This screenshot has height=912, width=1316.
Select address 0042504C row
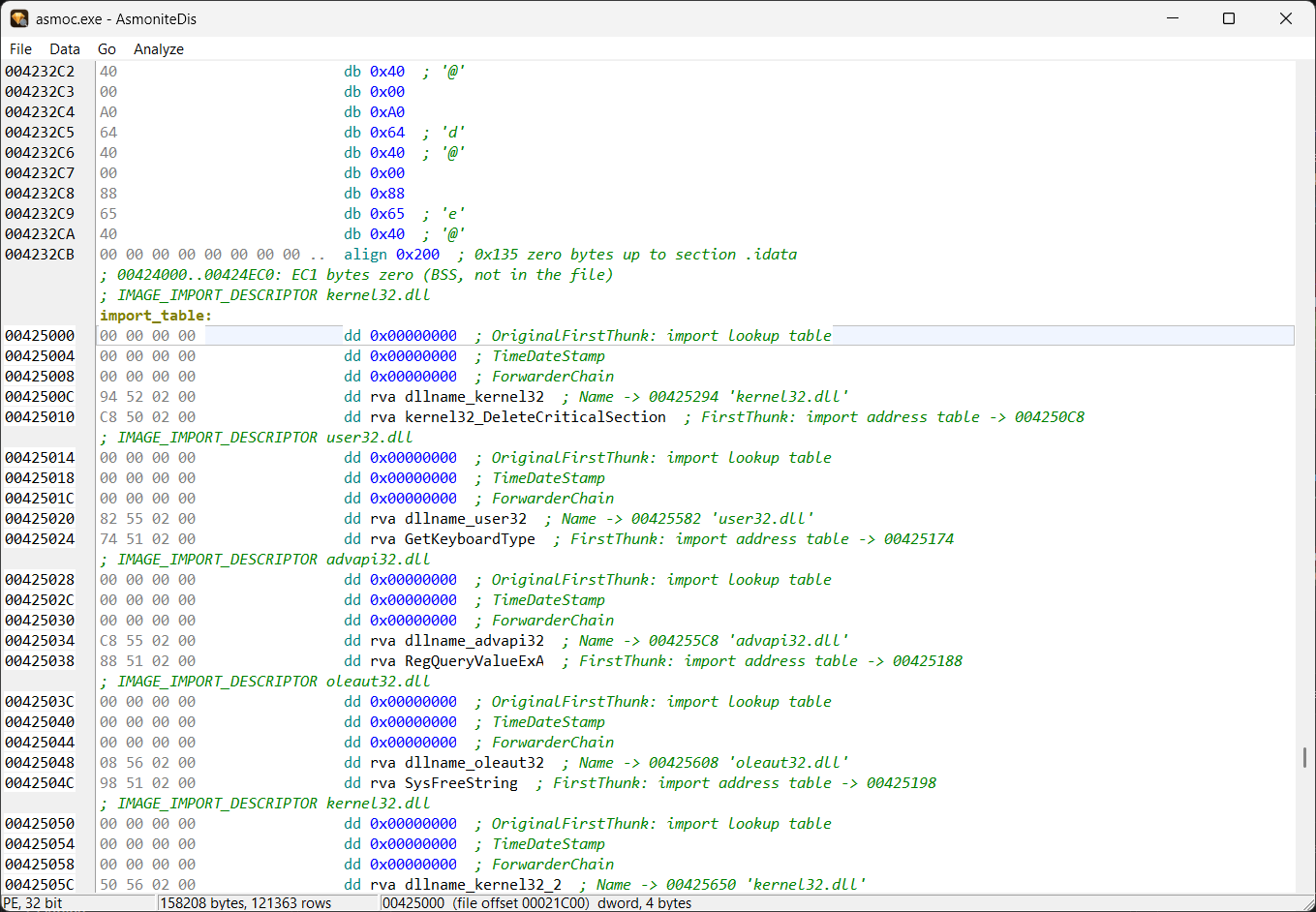647,783
